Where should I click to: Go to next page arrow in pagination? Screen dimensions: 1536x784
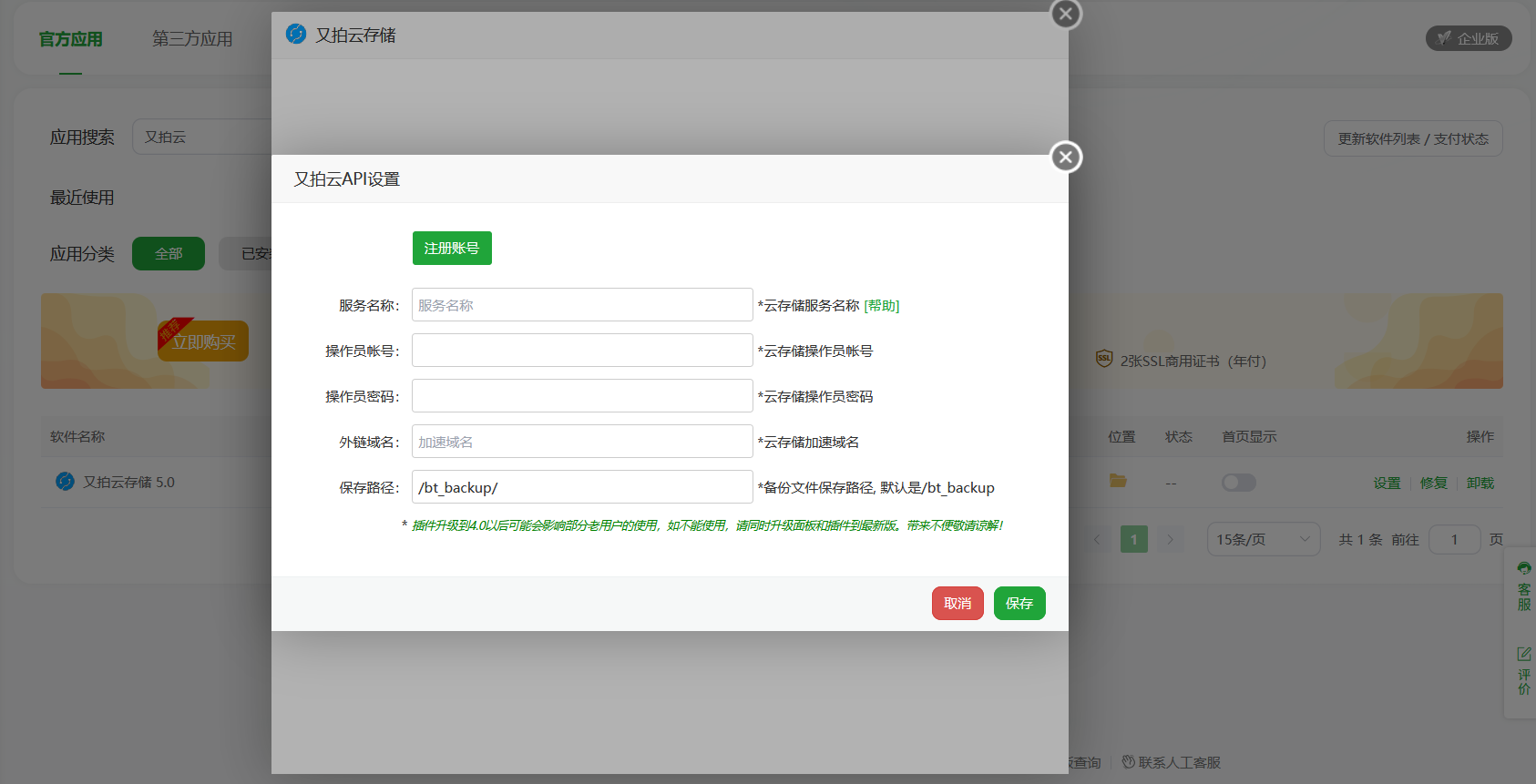[x=1171, y=540]
